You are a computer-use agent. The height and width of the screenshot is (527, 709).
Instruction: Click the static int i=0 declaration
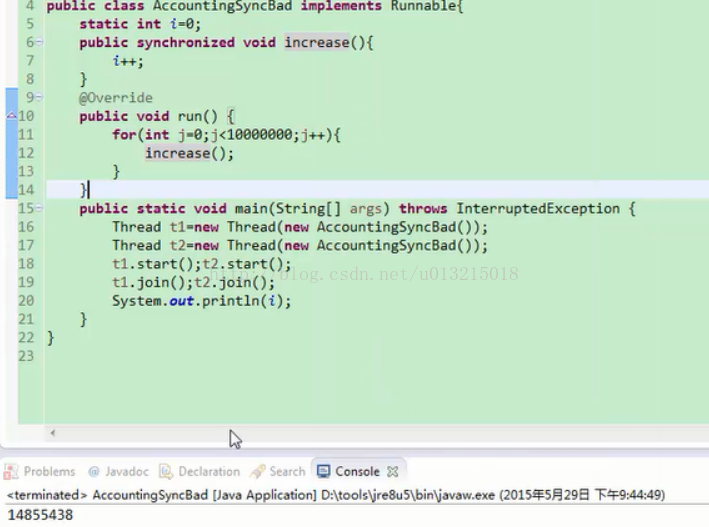pos(140,24)
